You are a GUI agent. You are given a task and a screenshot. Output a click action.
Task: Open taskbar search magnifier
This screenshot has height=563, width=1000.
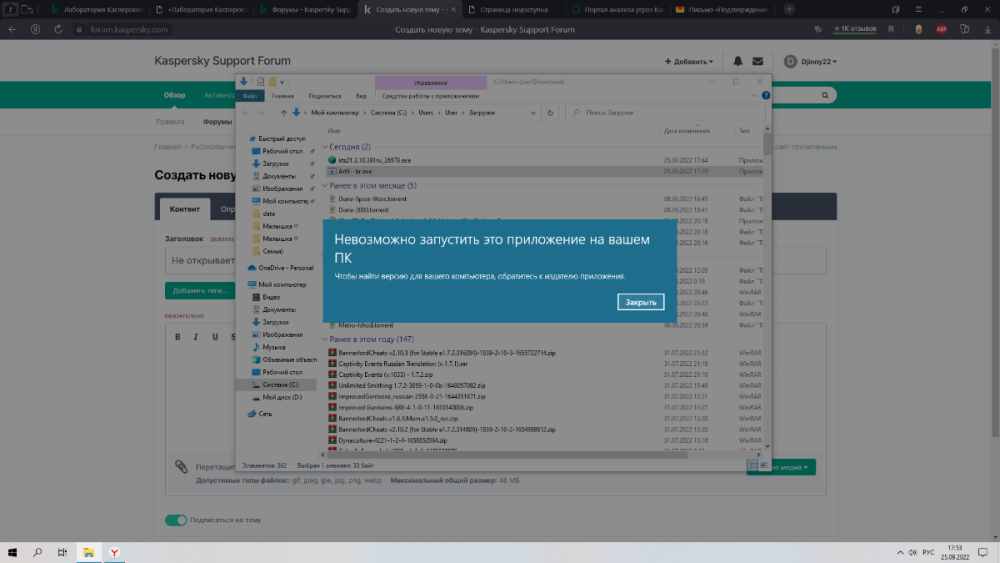click(x=37, y=552)
